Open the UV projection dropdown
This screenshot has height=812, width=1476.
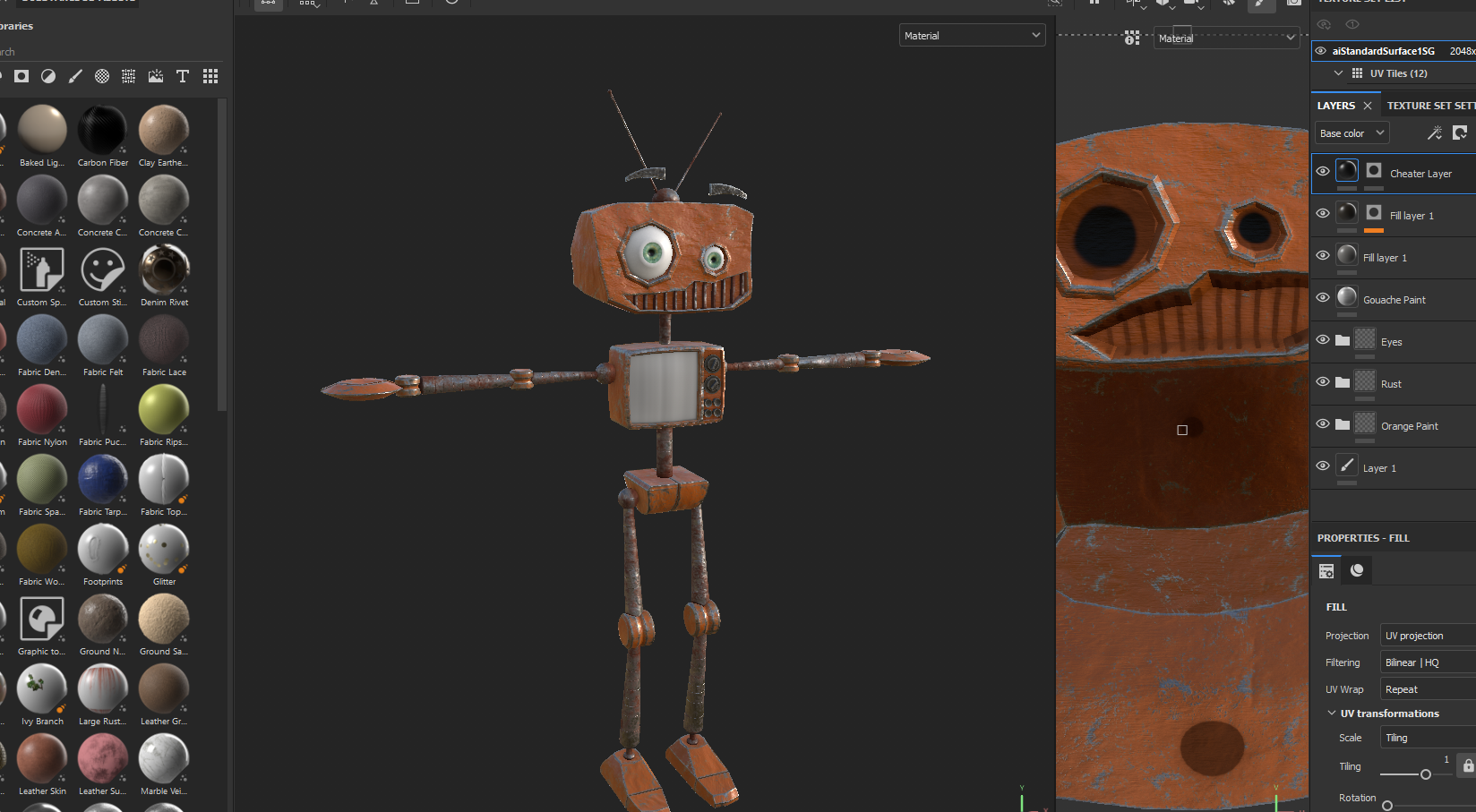[x=1428, y=636]
